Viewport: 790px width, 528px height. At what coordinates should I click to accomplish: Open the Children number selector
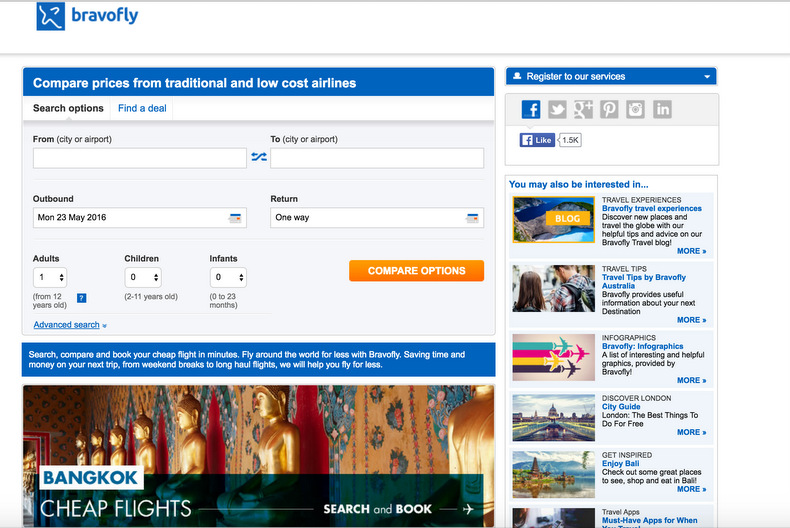coord(143,277)
